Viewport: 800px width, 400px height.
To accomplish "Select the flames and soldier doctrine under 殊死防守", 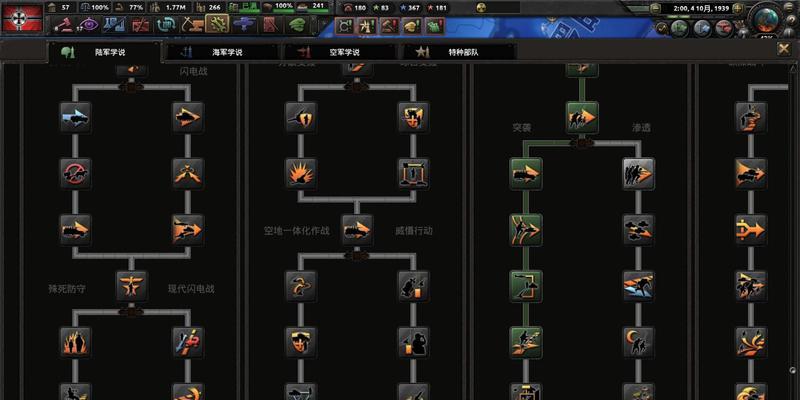I will 75,342.
